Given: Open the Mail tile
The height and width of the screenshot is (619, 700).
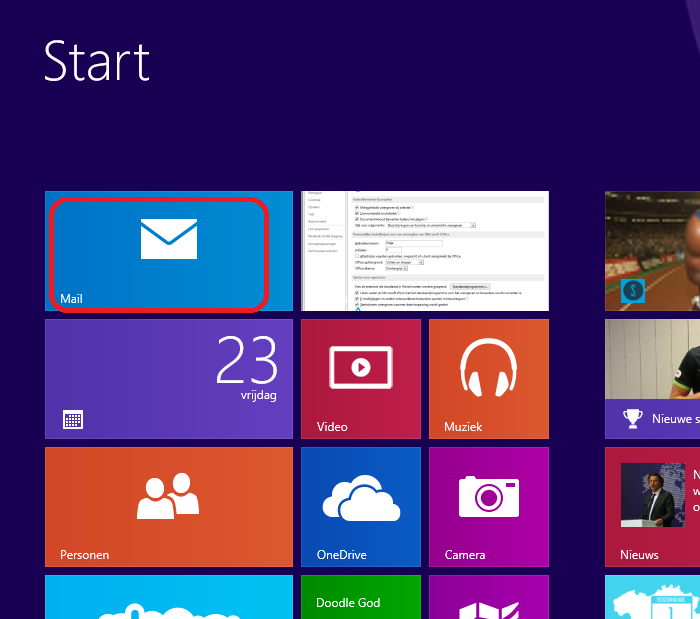Looking at the screenshot, I should [x=169, y=251].
